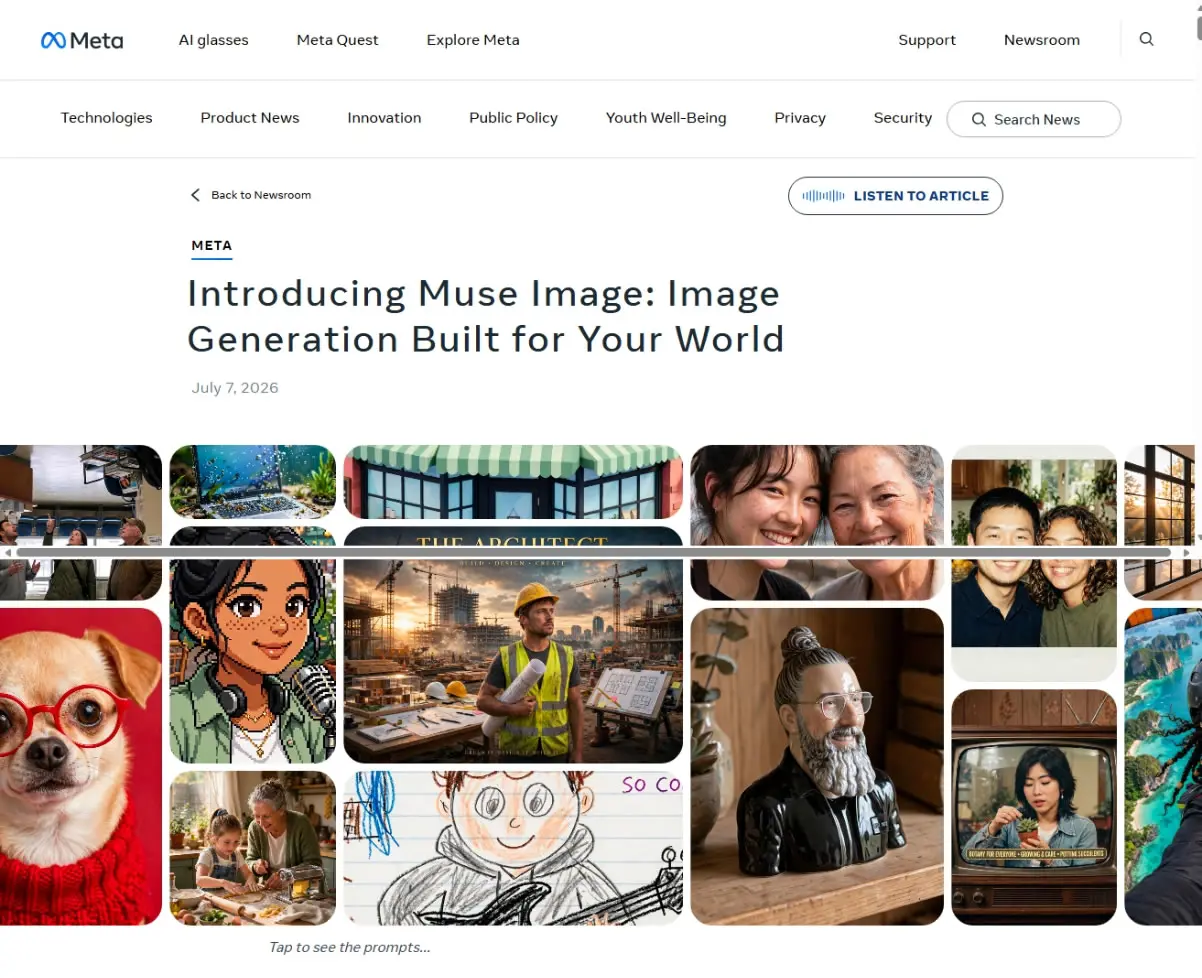Image resolution: width=1202 pixels, height=978 pixels.
Task: Open the green striped awning storefront image
Action: pyautogui.click(x=513, y=482)
